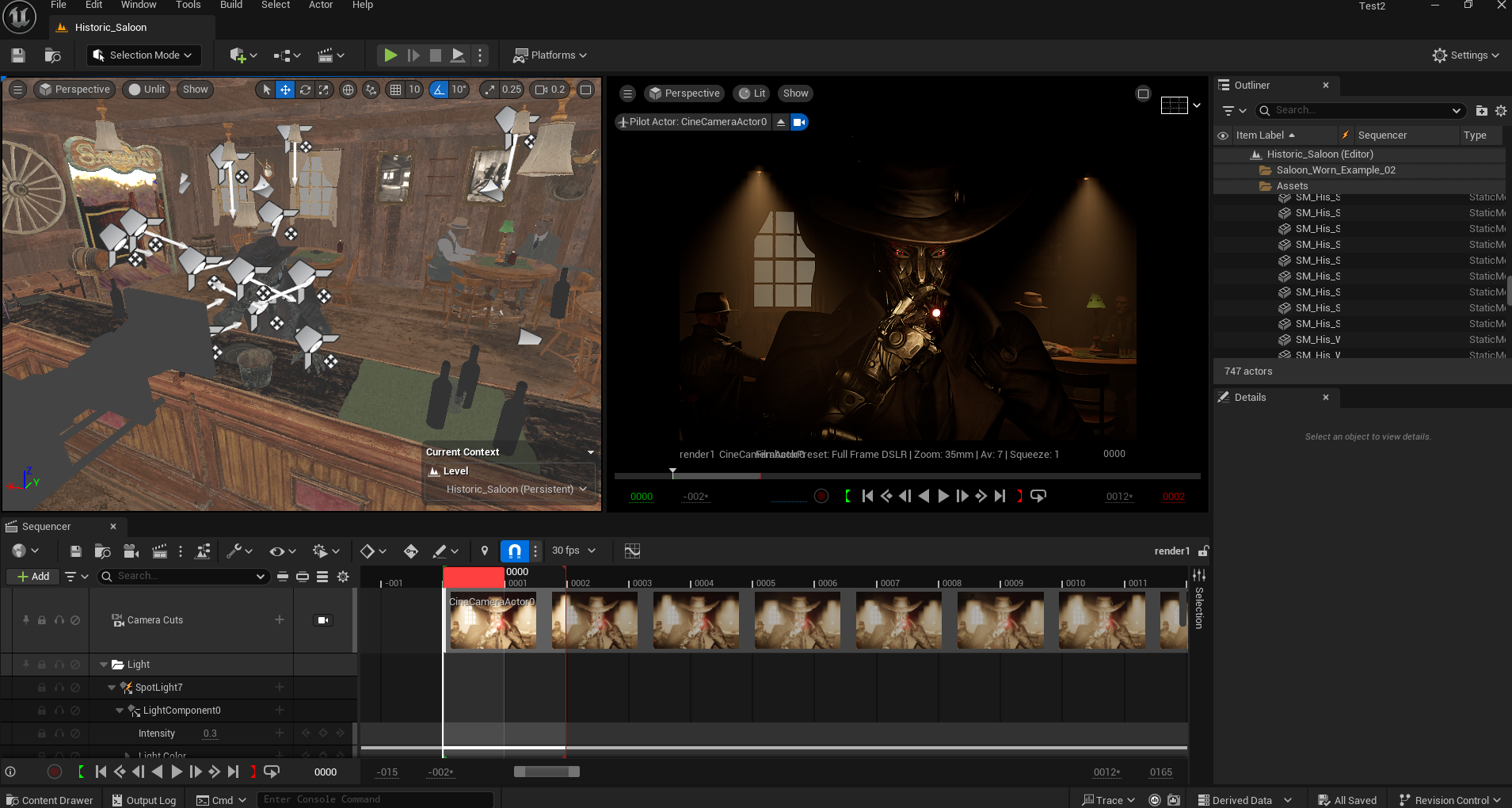Toggle grid snapping in left viewport

(395, 90)
